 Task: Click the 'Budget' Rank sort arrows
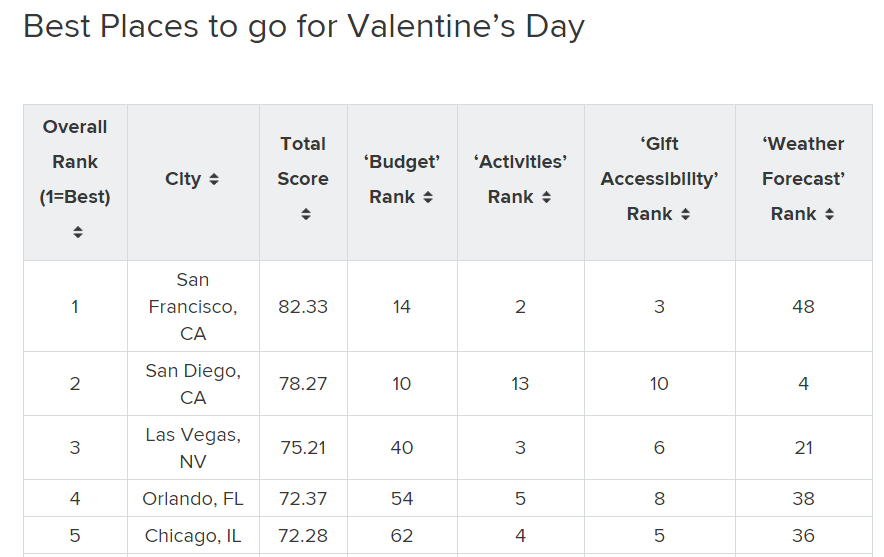(428, 198)
